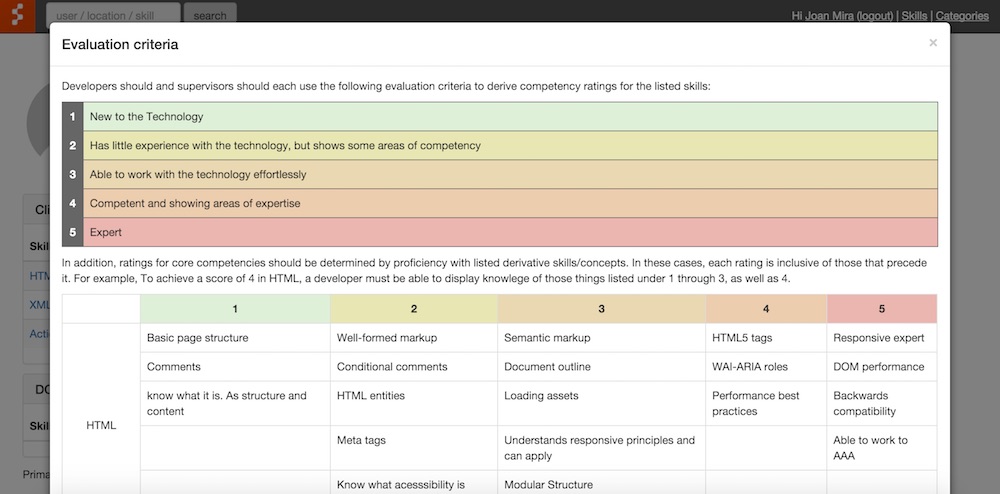Click the 'Semantic markup' table cell

point(547,338)
